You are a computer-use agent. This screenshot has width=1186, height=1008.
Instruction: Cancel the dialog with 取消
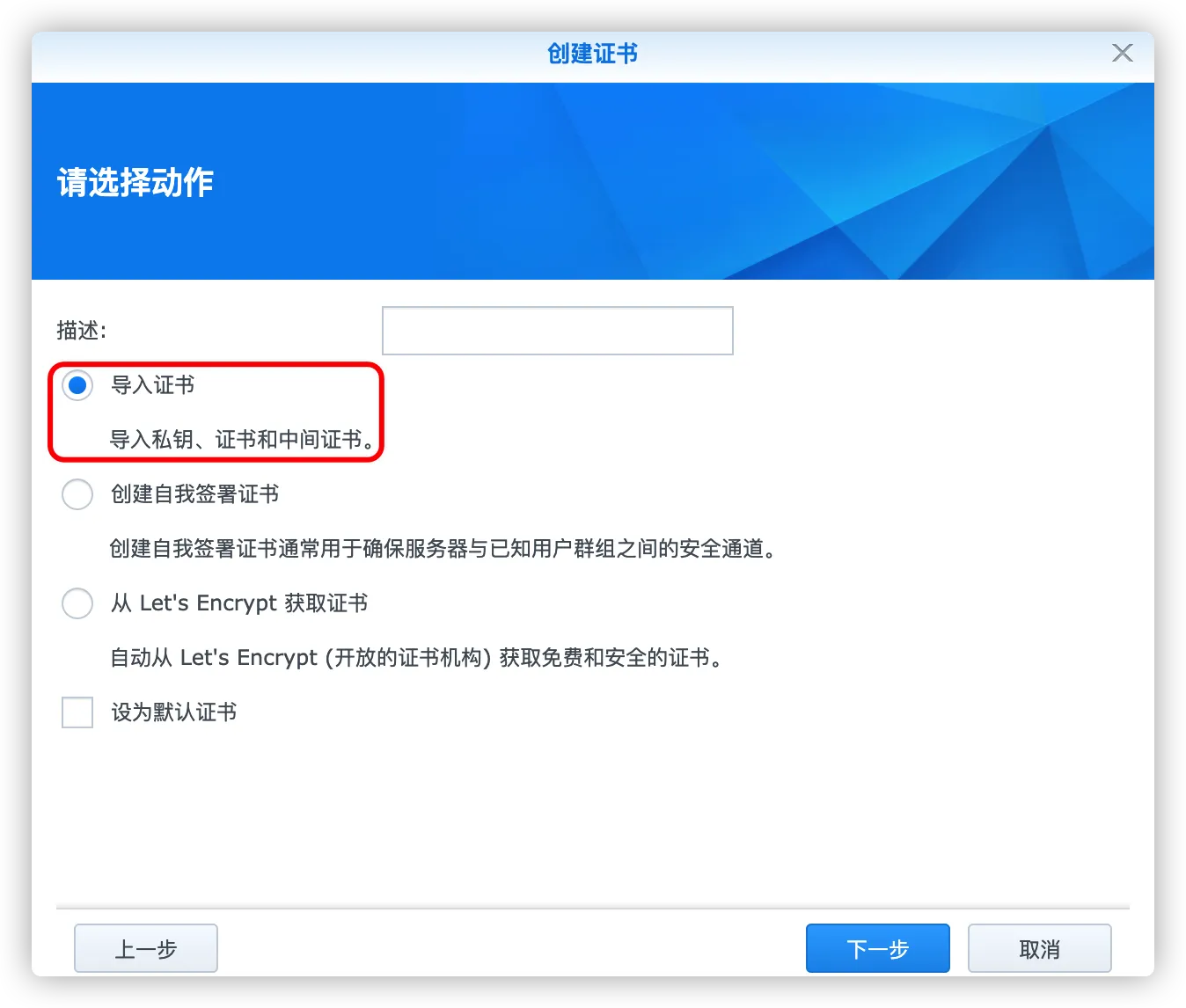1040,948
